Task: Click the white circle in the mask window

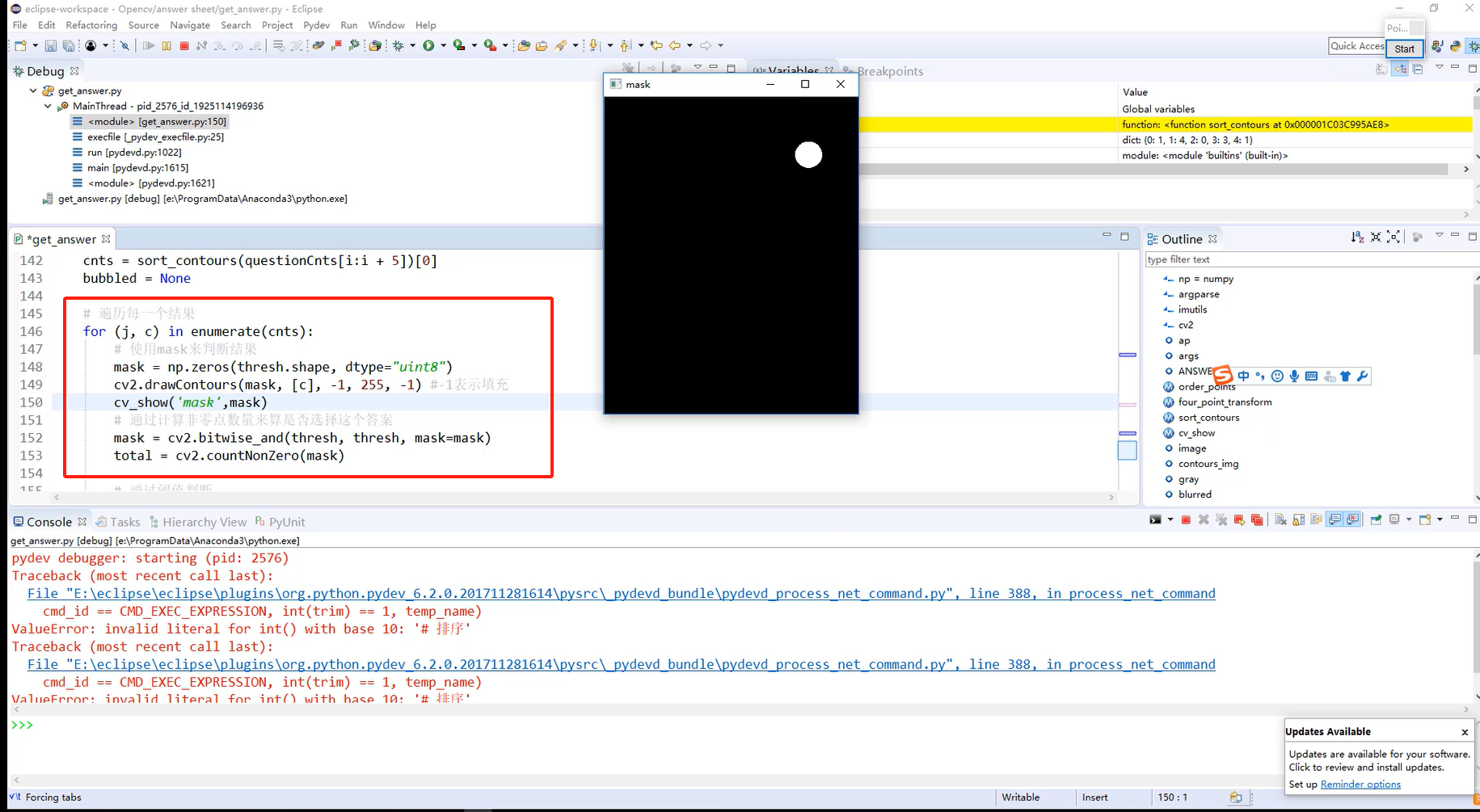Action: pos(808,154)
